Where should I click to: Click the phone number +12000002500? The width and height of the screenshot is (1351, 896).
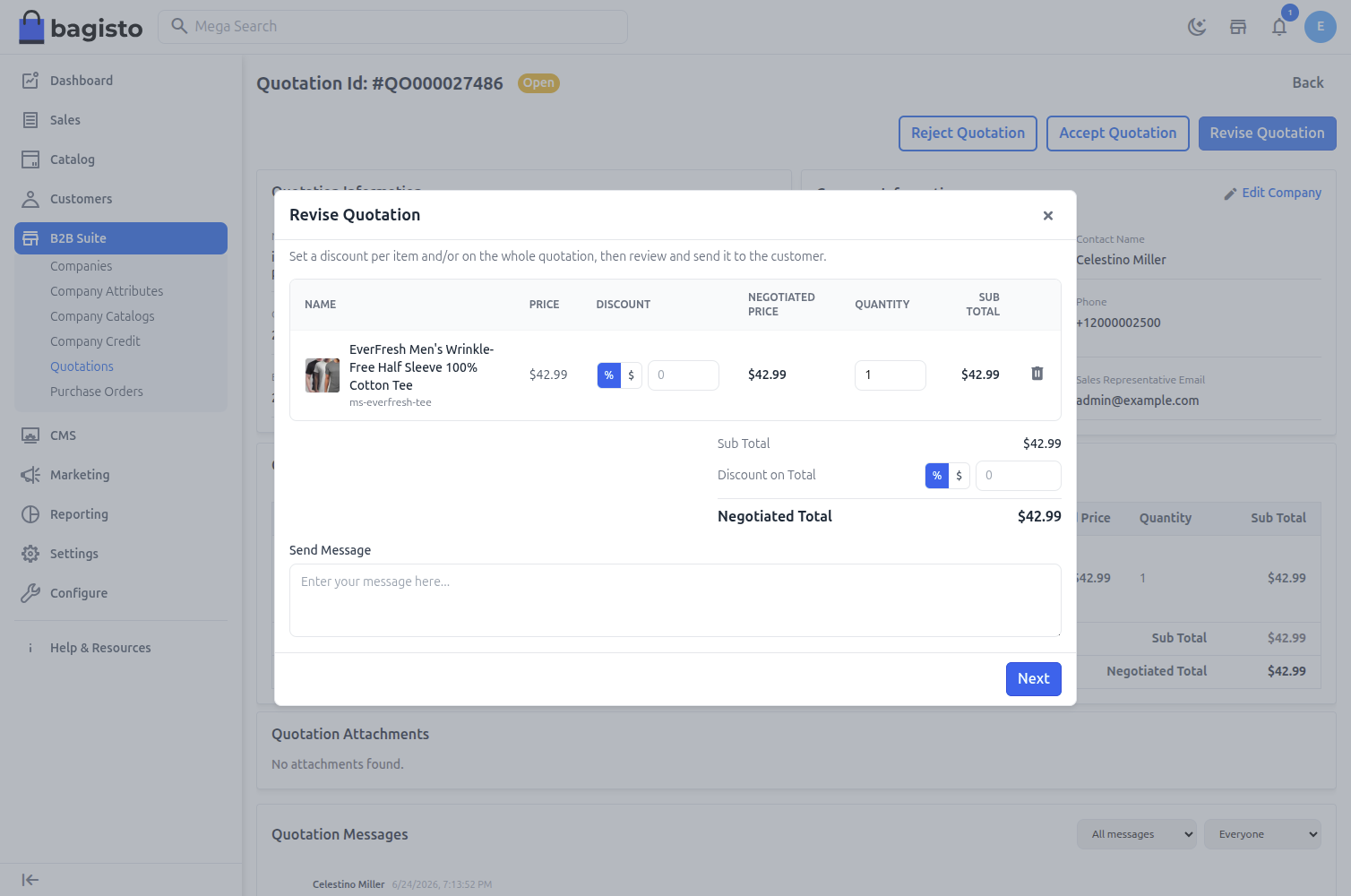pos(1118,323)
